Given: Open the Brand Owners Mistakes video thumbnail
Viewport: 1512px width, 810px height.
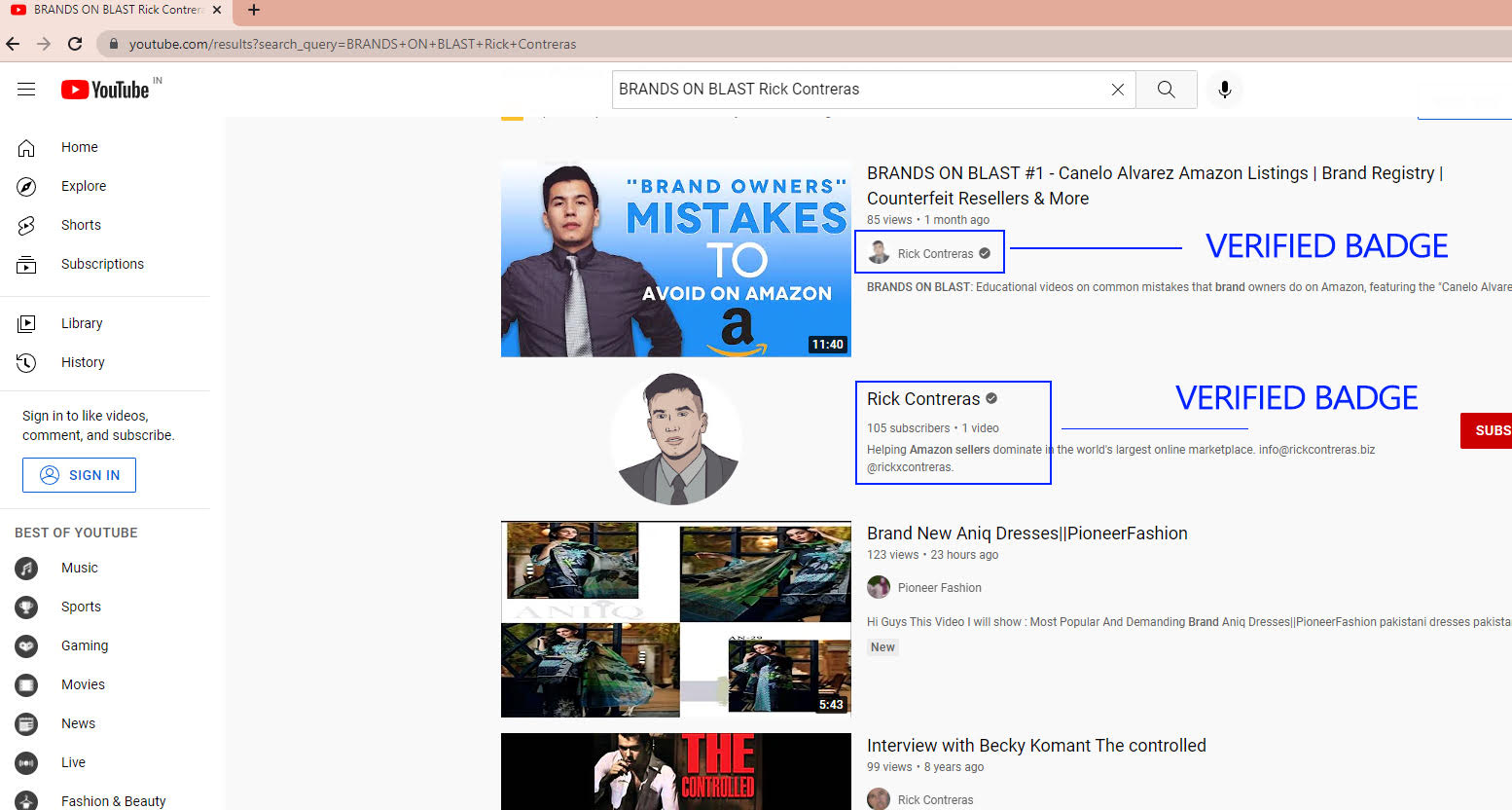Looking at the screenshot, I should pyautogui.click(x=676, y=259).
